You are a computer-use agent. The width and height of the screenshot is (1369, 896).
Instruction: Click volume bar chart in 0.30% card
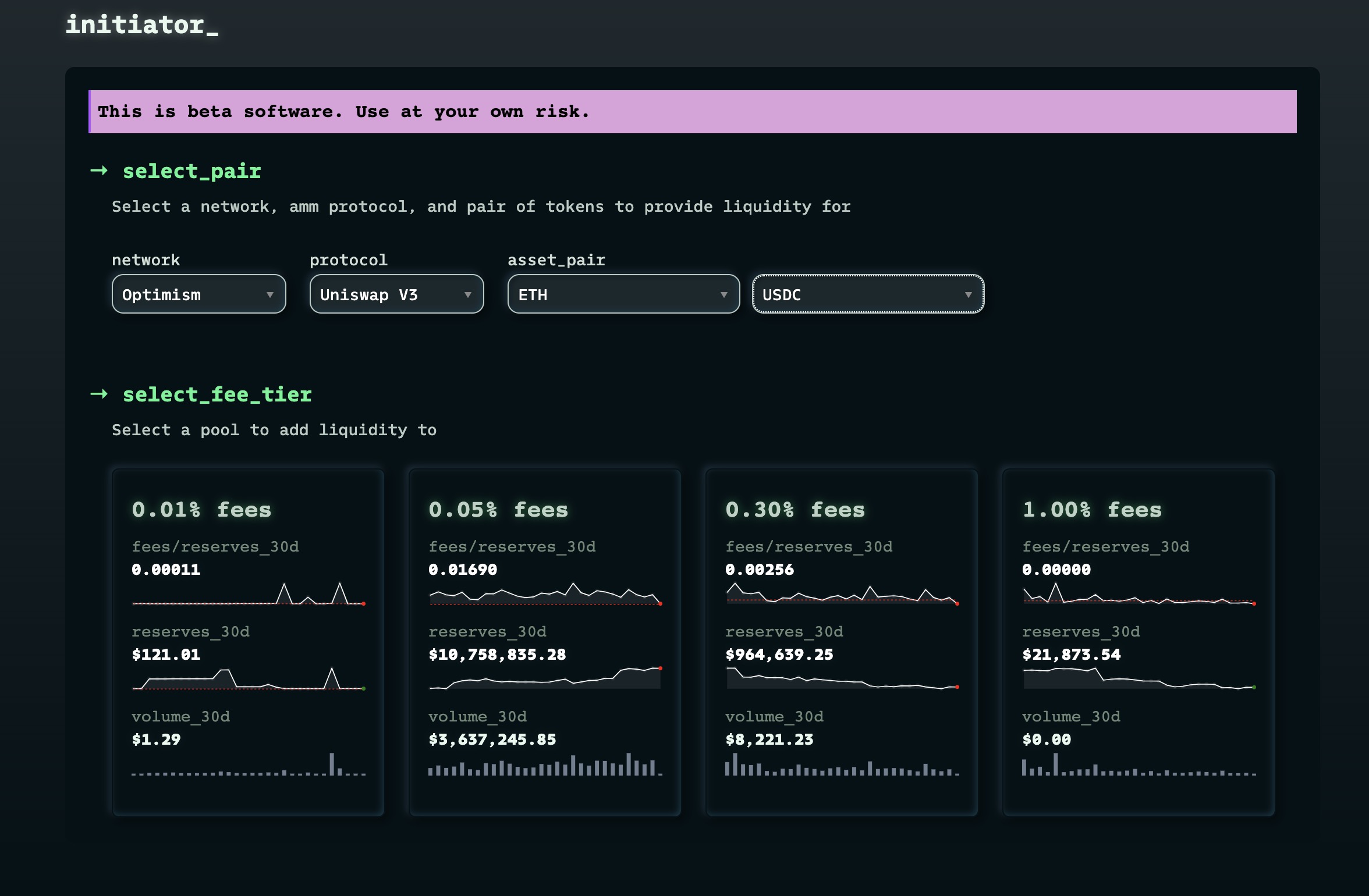pos(842,764)
